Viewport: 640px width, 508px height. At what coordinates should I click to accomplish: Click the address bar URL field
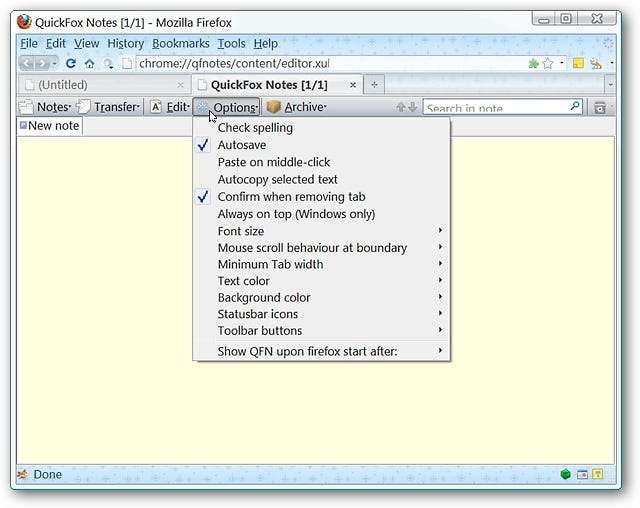tap(331, 63)
